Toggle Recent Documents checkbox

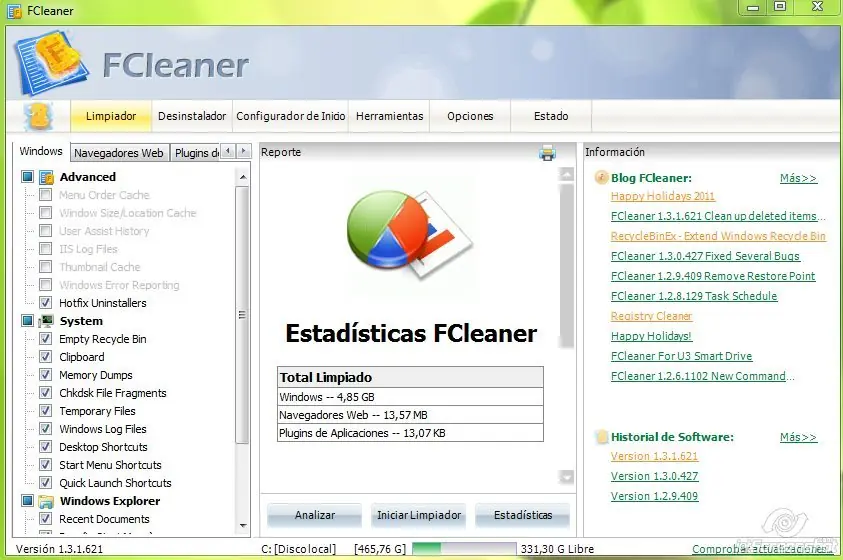tap(46, 519)
